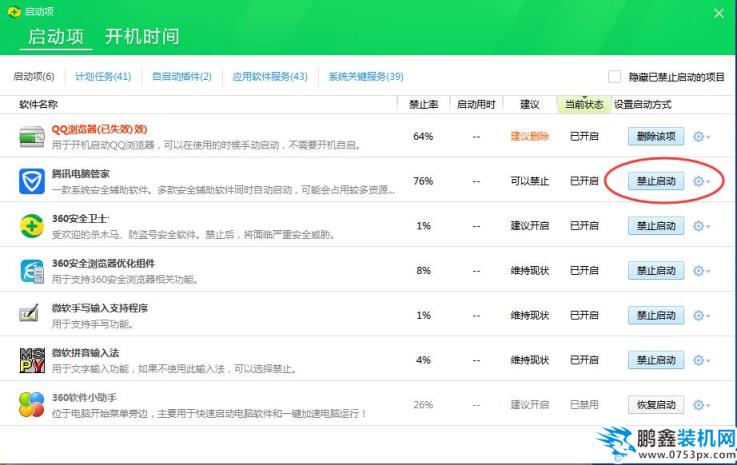
Task: Click 删除该项 button for QQ浏览器
Action: click(656, 136)
